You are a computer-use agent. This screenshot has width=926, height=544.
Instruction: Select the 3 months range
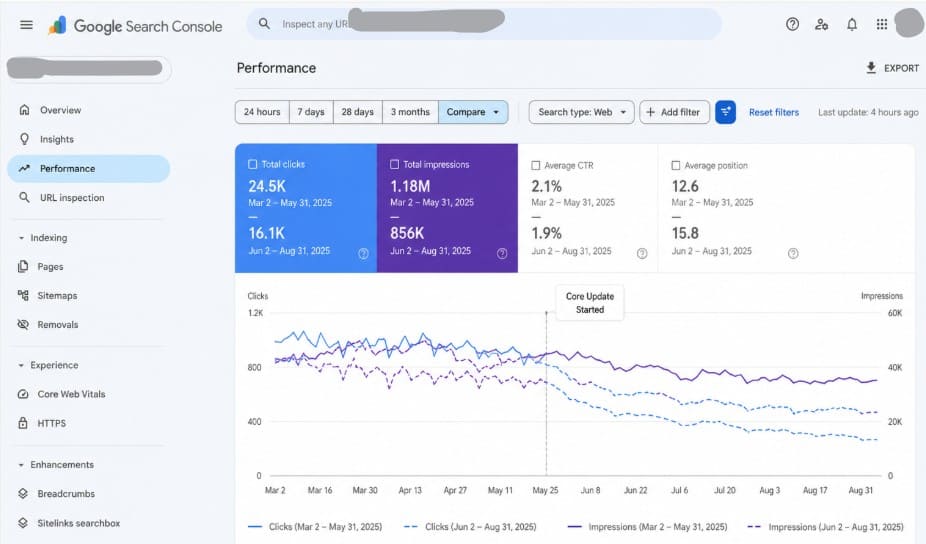coord(410,112)
